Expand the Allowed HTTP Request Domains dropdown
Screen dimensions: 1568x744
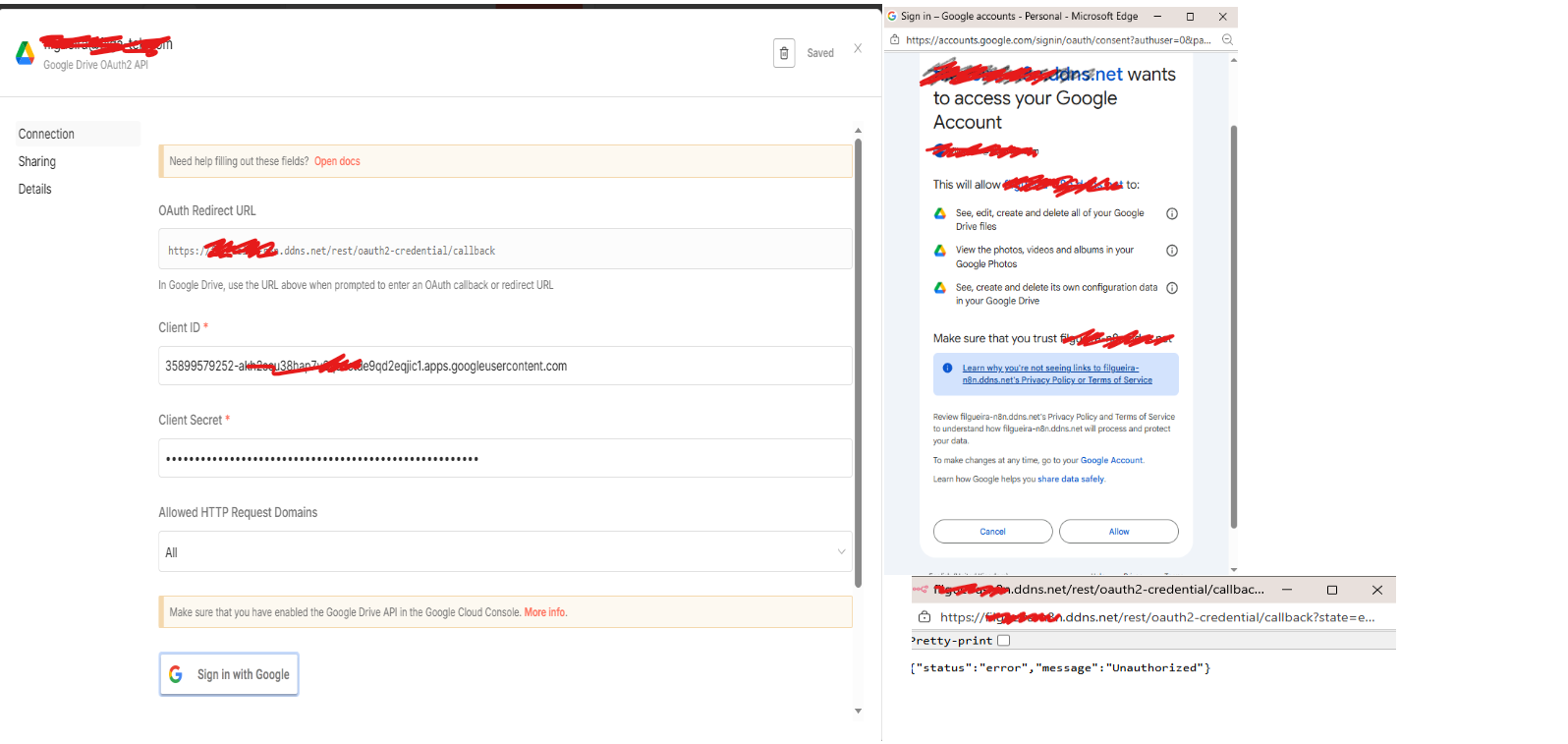pyautogui.click(x=505, y=551)
